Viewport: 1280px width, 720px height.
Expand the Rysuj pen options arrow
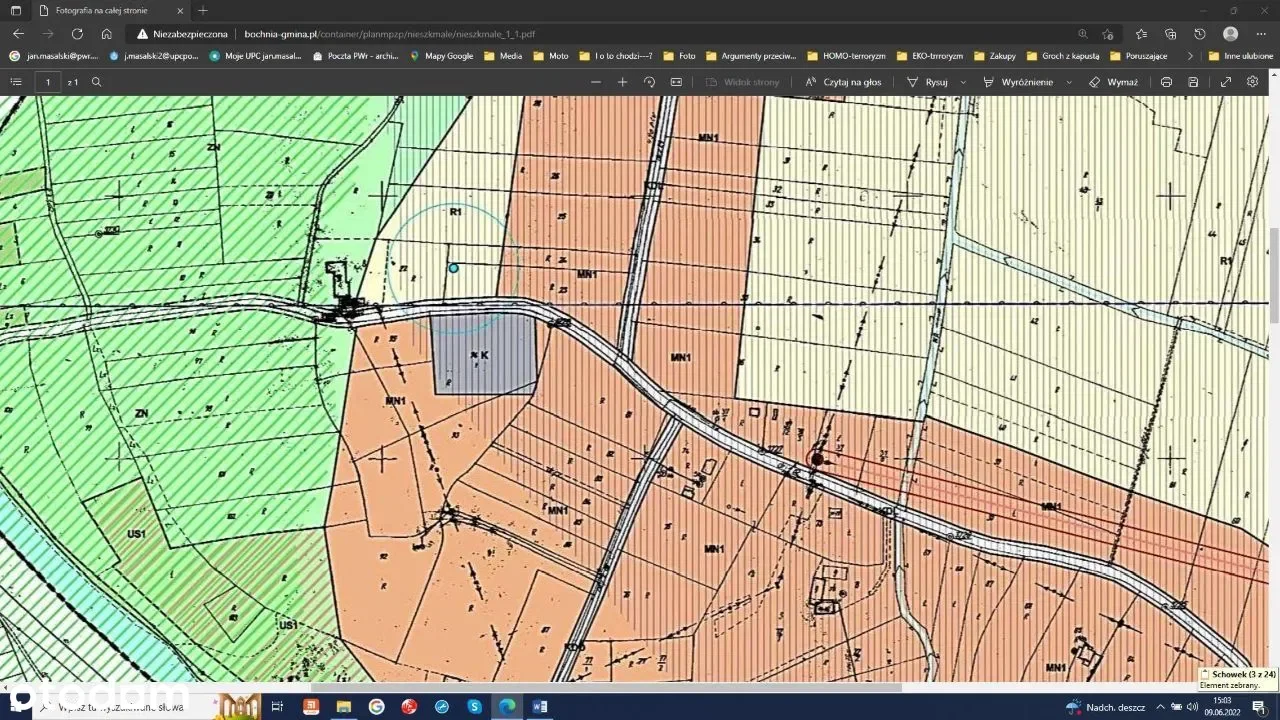point(963,82)
